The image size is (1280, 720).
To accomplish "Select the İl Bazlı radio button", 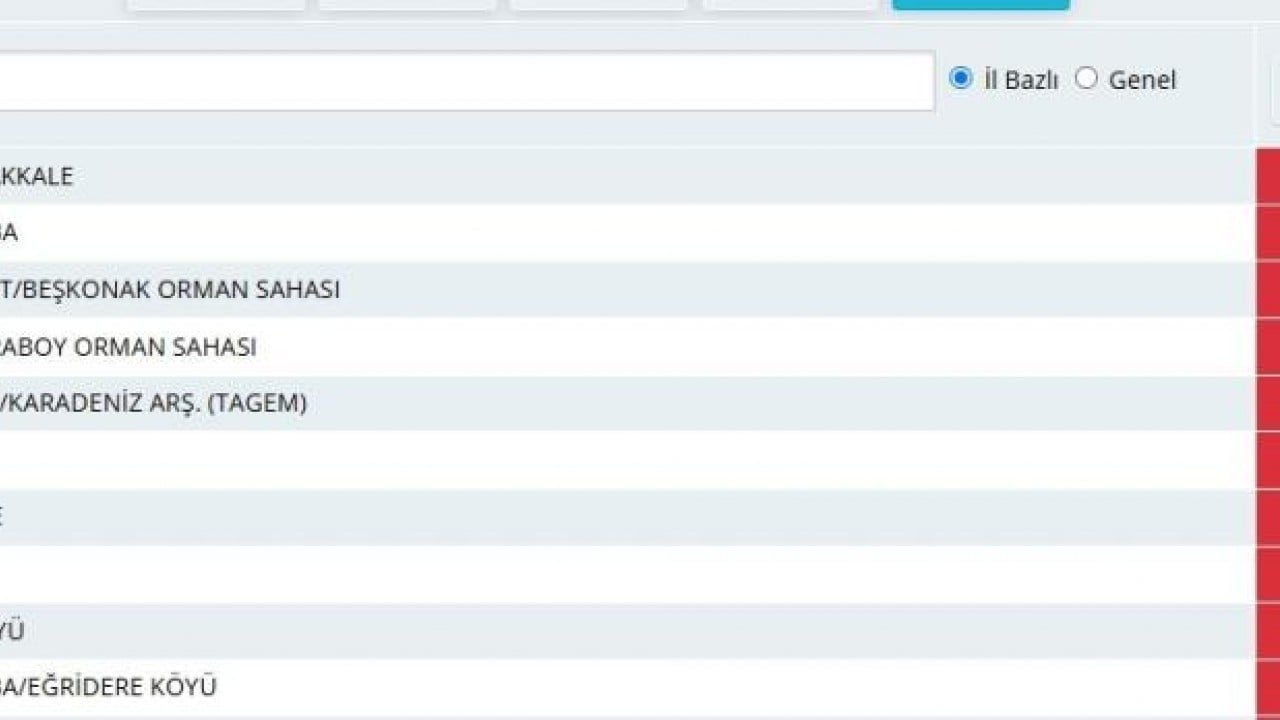I will [x=961, y=78].
